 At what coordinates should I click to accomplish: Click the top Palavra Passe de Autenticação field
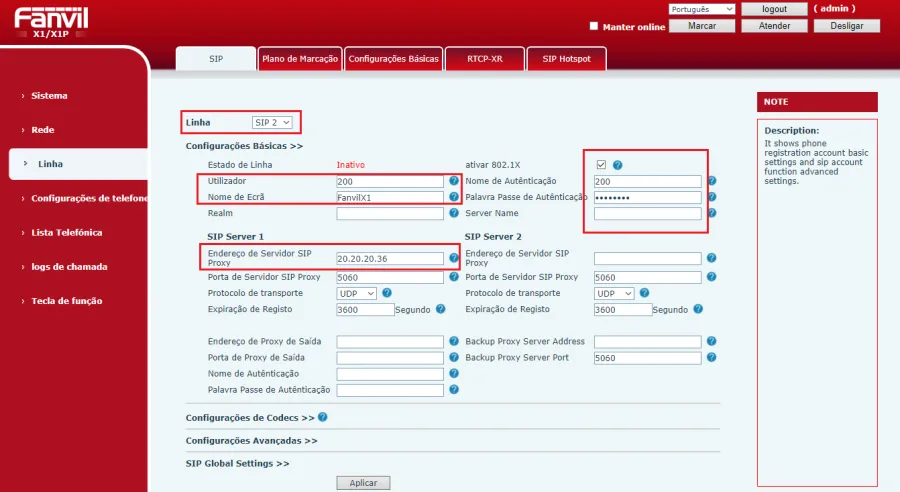(x=647, y=197)
